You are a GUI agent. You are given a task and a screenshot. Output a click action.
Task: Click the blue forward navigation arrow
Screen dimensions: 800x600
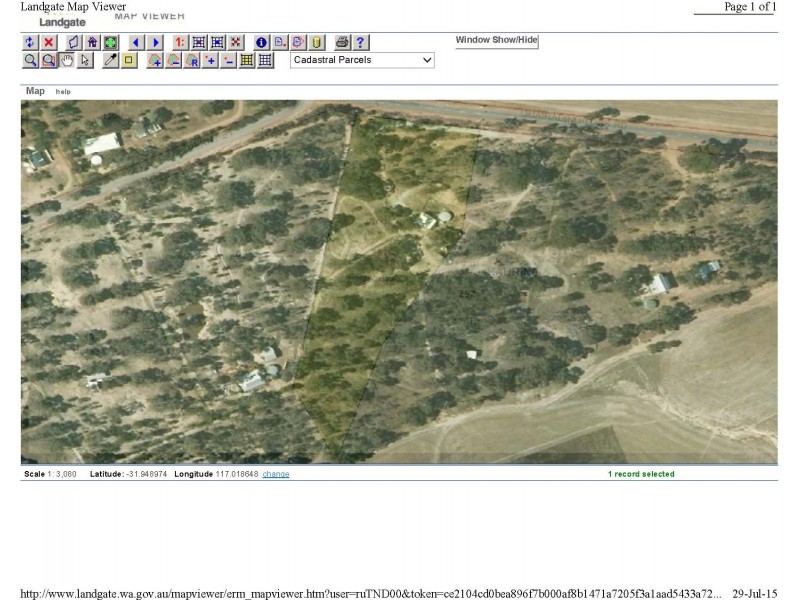click(x=153, y=42)
